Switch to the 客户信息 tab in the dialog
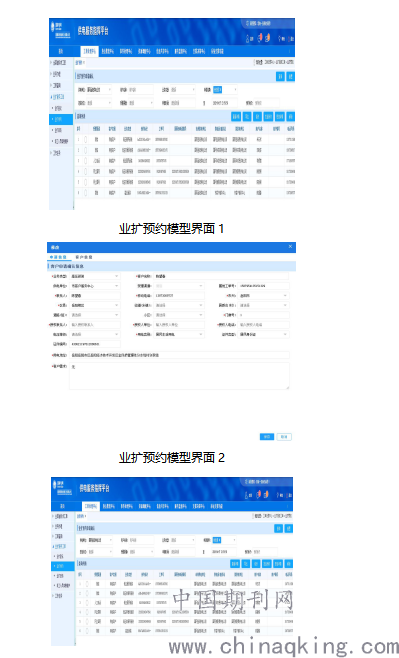This screenshot has height=658, width=399. (x=83, y=257)
